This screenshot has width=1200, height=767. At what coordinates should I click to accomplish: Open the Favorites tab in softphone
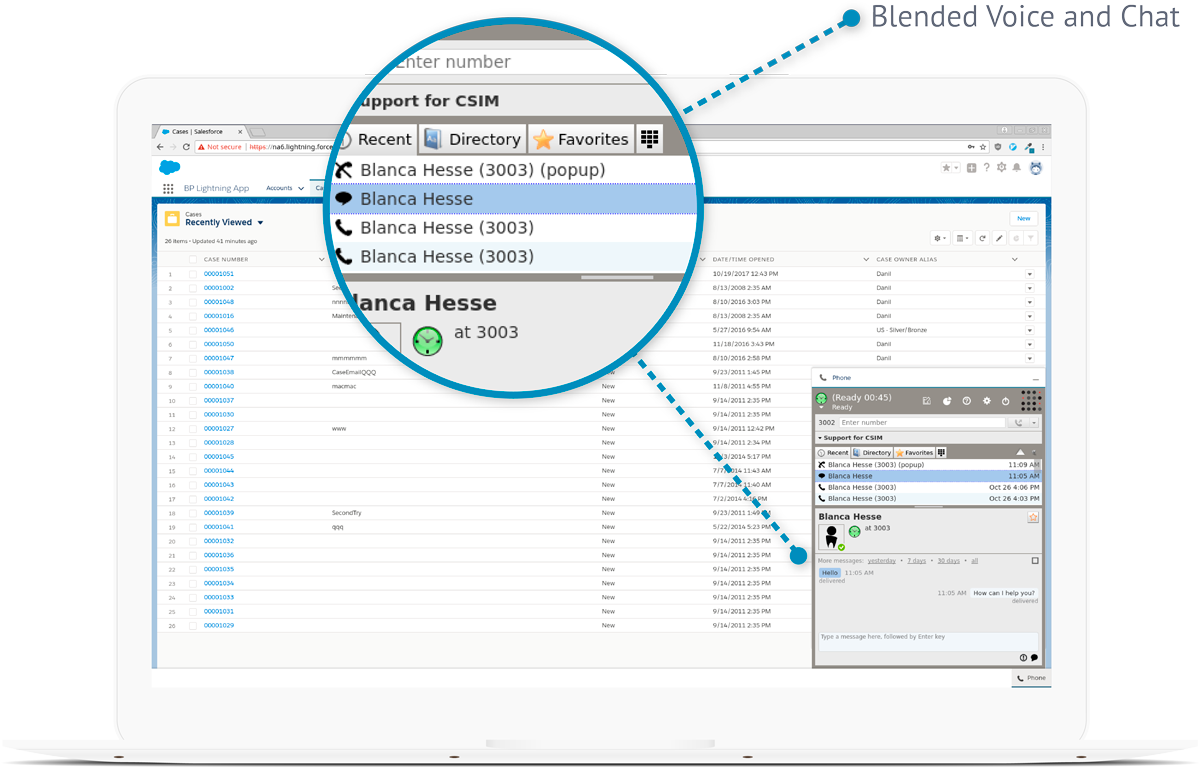tap(913, 453)
